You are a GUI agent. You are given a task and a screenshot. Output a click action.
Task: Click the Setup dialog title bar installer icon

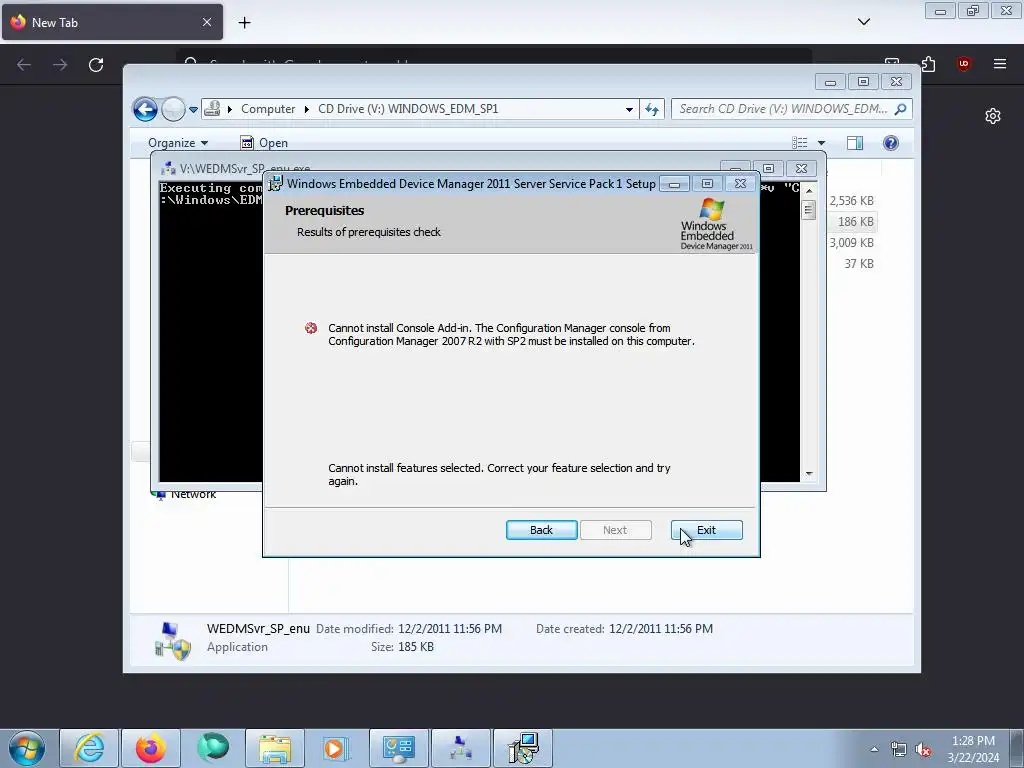coord(276,184)
